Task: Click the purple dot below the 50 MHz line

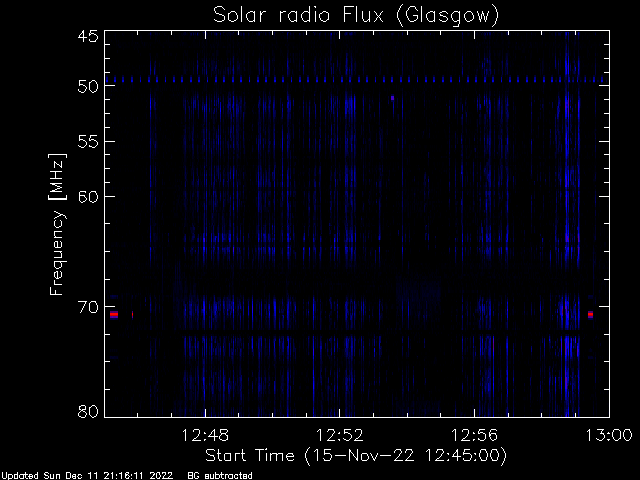Action: (392, 98)
